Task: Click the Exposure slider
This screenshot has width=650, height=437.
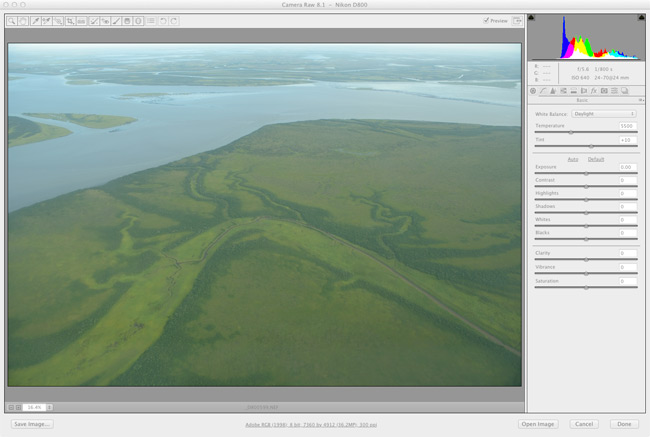Action: 586,174
